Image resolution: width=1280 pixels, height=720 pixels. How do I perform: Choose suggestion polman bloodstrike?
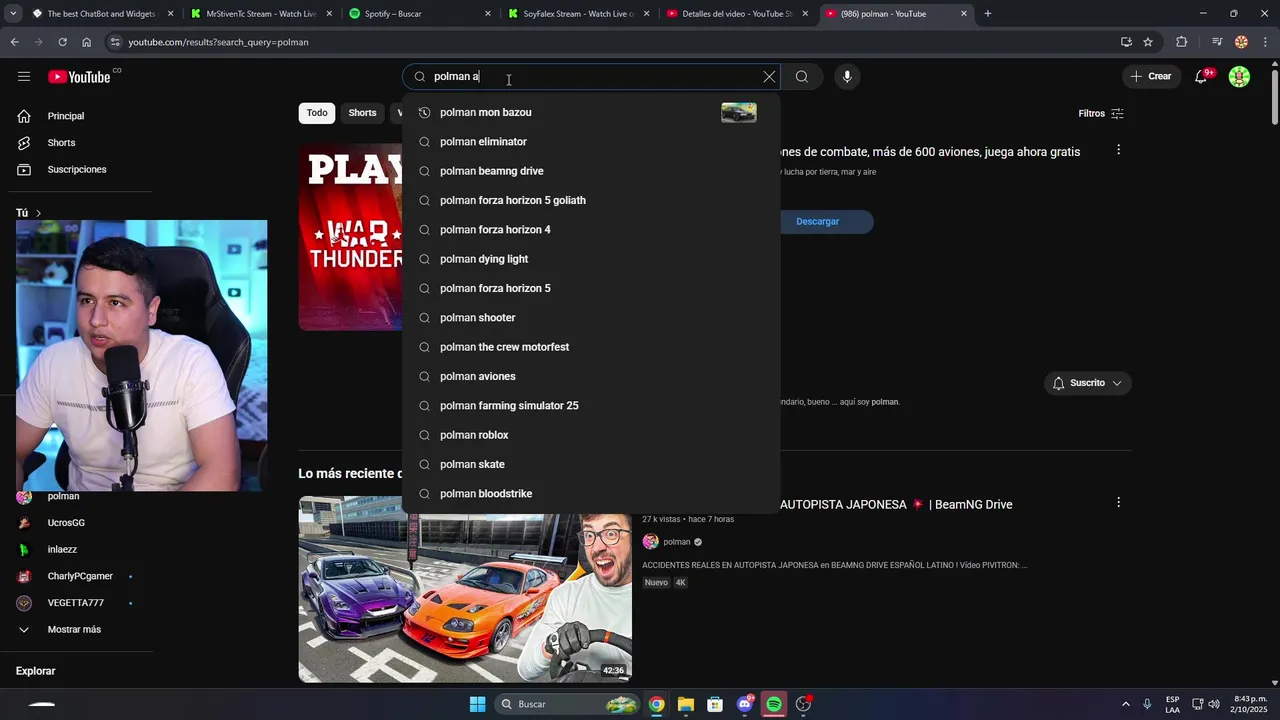tap(591, 494)
